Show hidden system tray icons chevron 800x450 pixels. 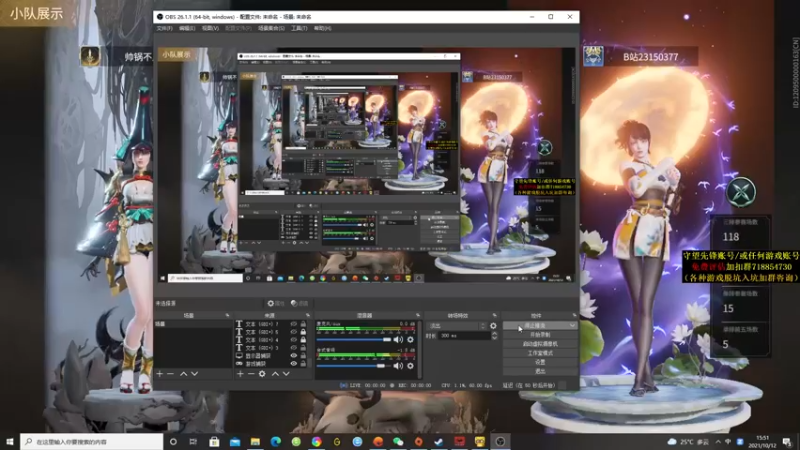pos(718,442)
